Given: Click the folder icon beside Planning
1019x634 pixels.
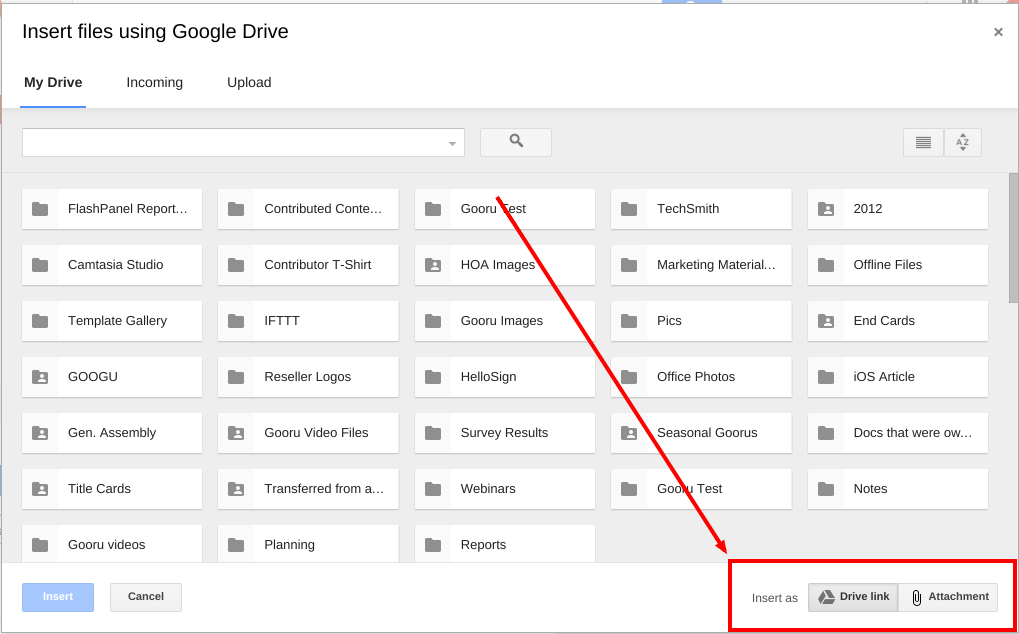Looking at the screenshot, I should click(x=236, y=545).
